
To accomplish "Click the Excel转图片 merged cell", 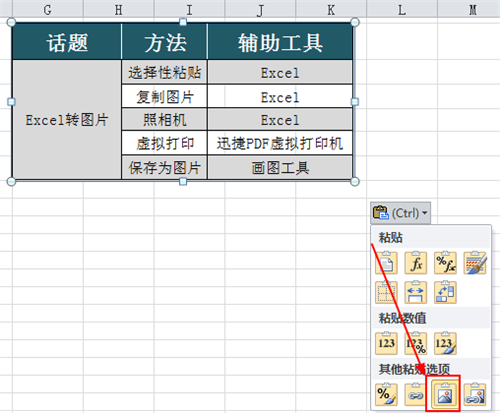I will point(67,120).
